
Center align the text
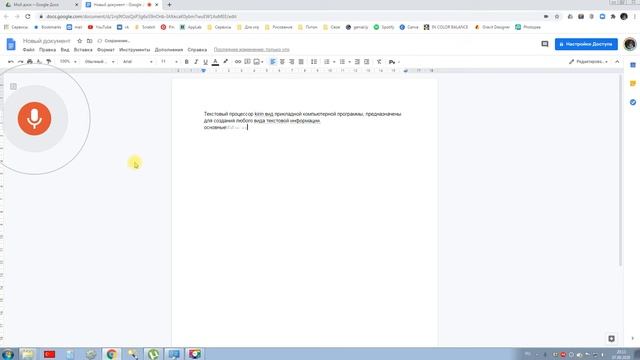tap(282, 62)
